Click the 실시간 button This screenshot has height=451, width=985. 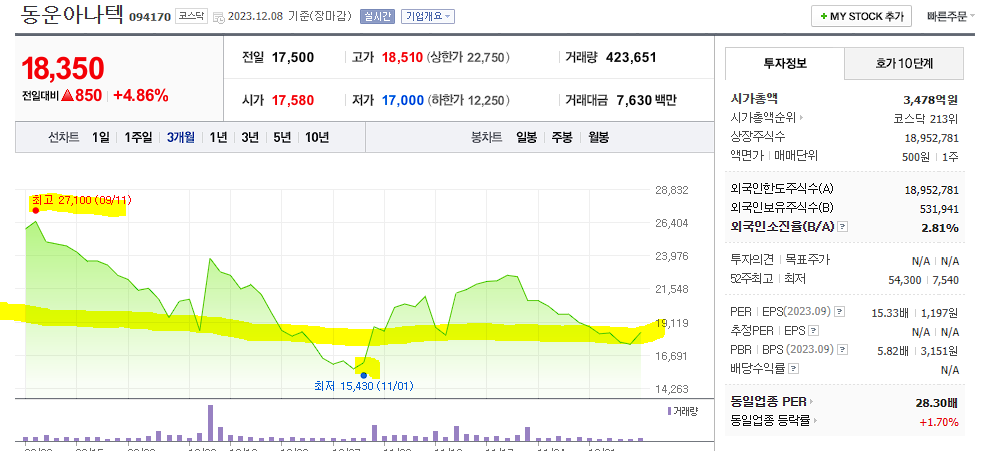click(377, 17)
